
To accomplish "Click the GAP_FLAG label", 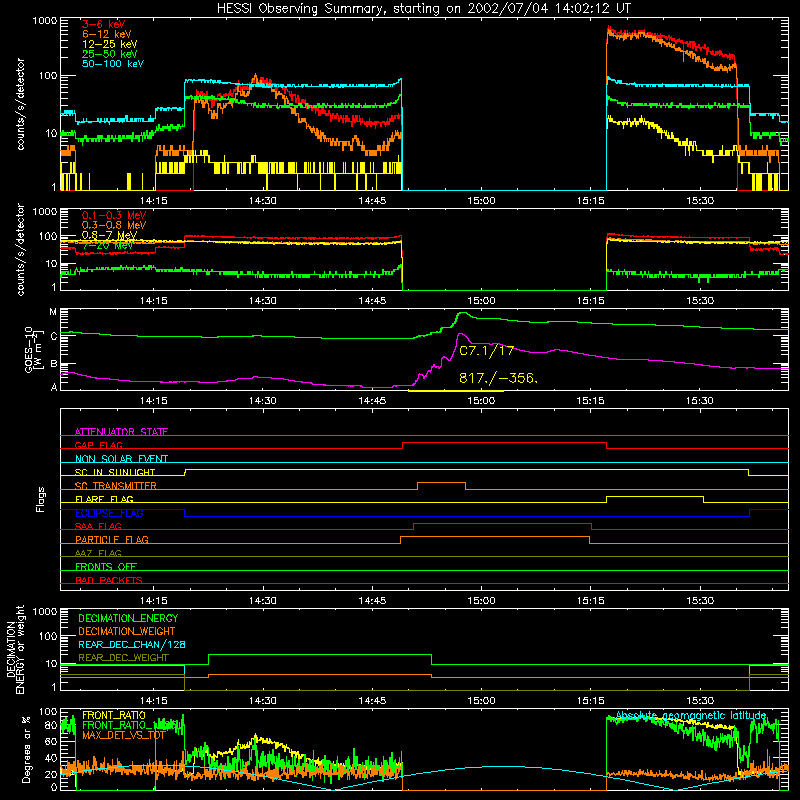I will click(98, 445).
